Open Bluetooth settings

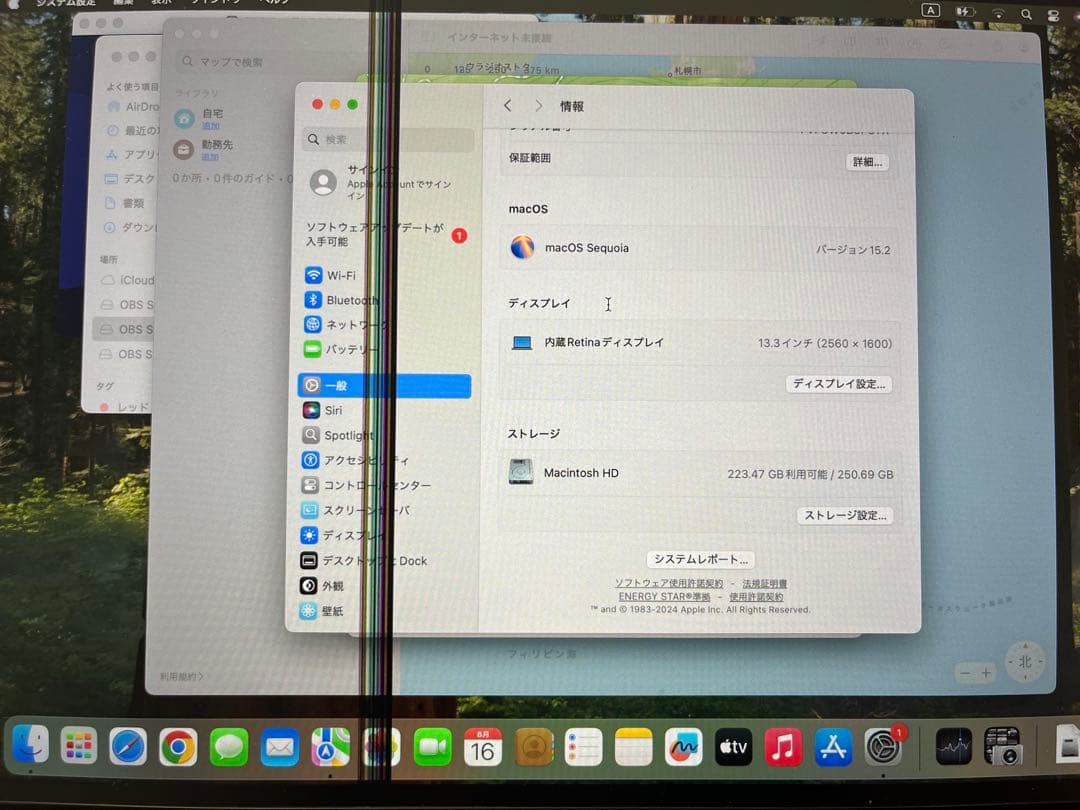(349, 300)
